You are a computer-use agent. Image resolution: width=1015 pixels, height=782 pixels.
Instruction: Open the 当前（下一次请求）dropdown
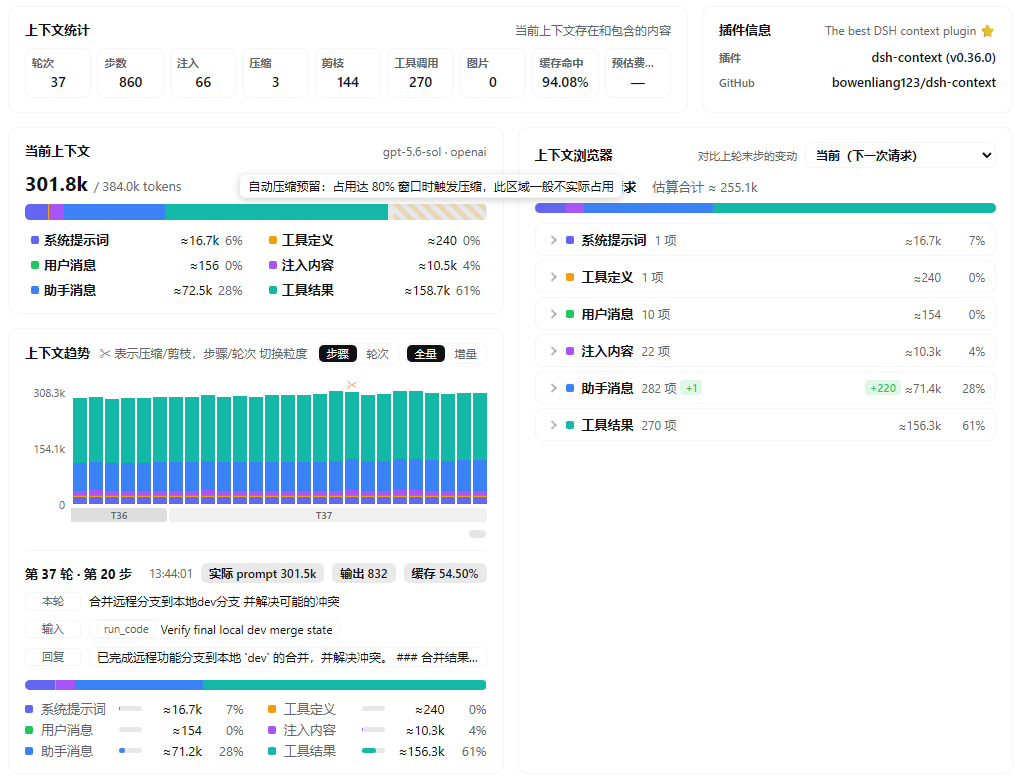tap(900, 155)
